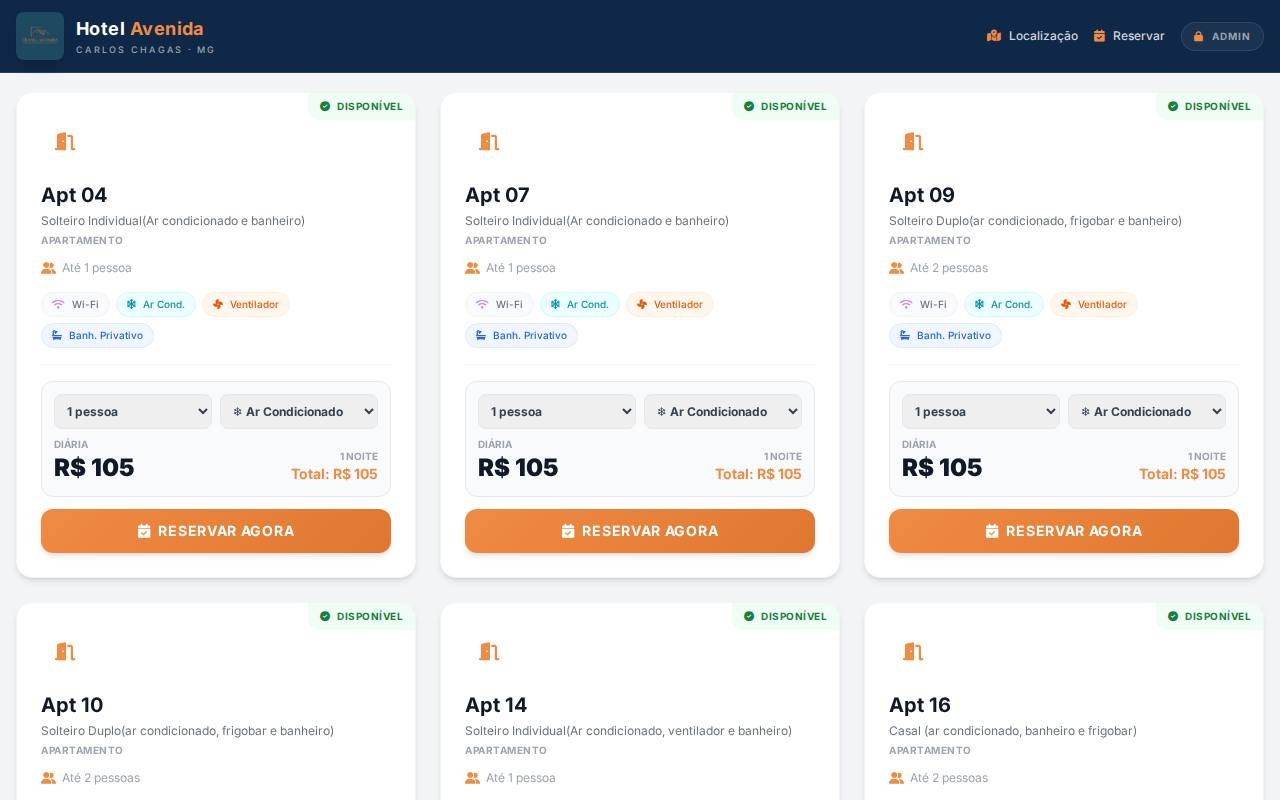Click the door icon on Apt 09 card

click(x=913, y=142)
